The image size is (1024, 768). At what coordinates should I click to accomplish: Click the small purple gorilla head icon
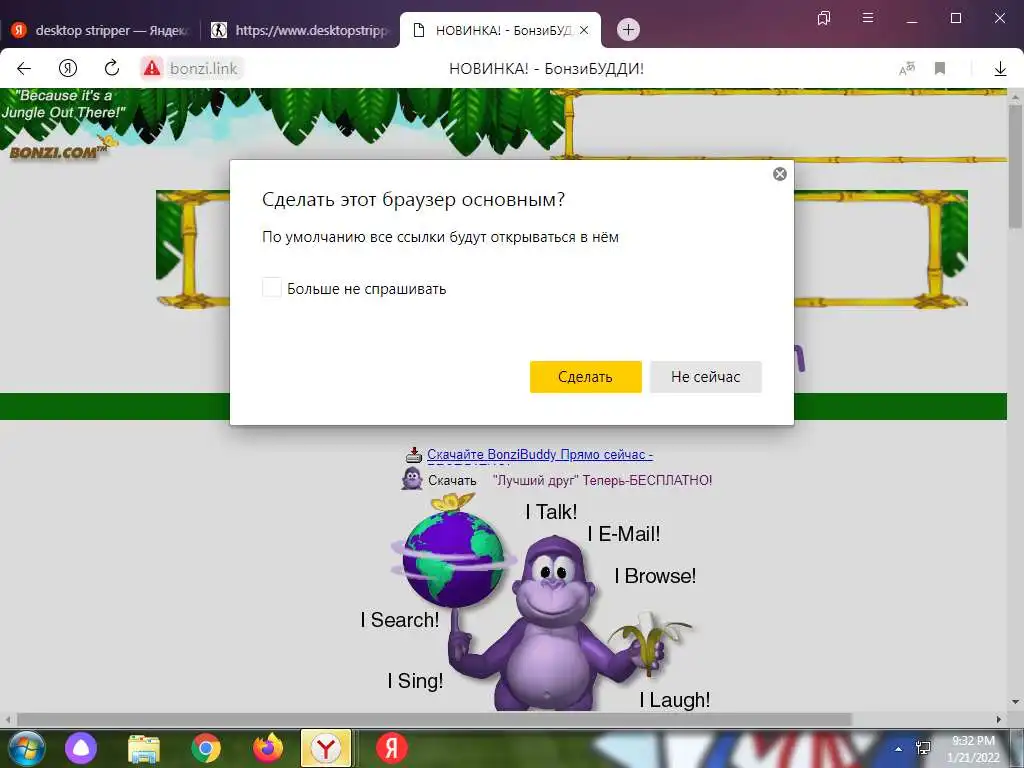[x=412, y=479]
